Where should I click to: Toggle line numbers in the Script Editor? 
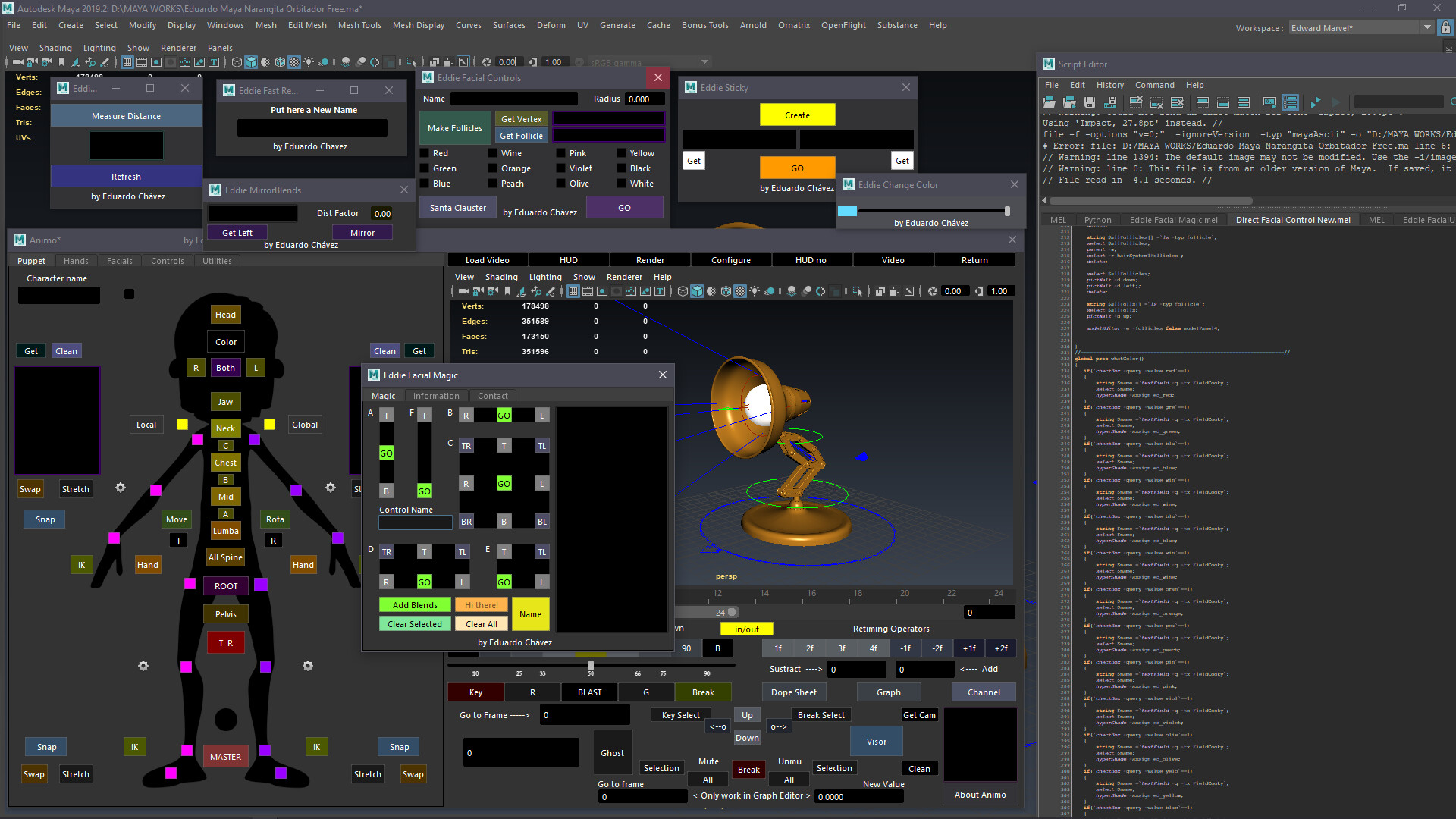(x=1290, y=102)
